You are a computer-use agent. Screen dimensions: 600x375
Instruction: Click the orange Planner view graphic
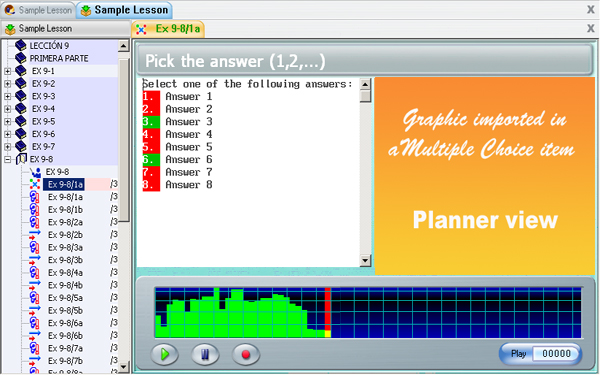484,176
